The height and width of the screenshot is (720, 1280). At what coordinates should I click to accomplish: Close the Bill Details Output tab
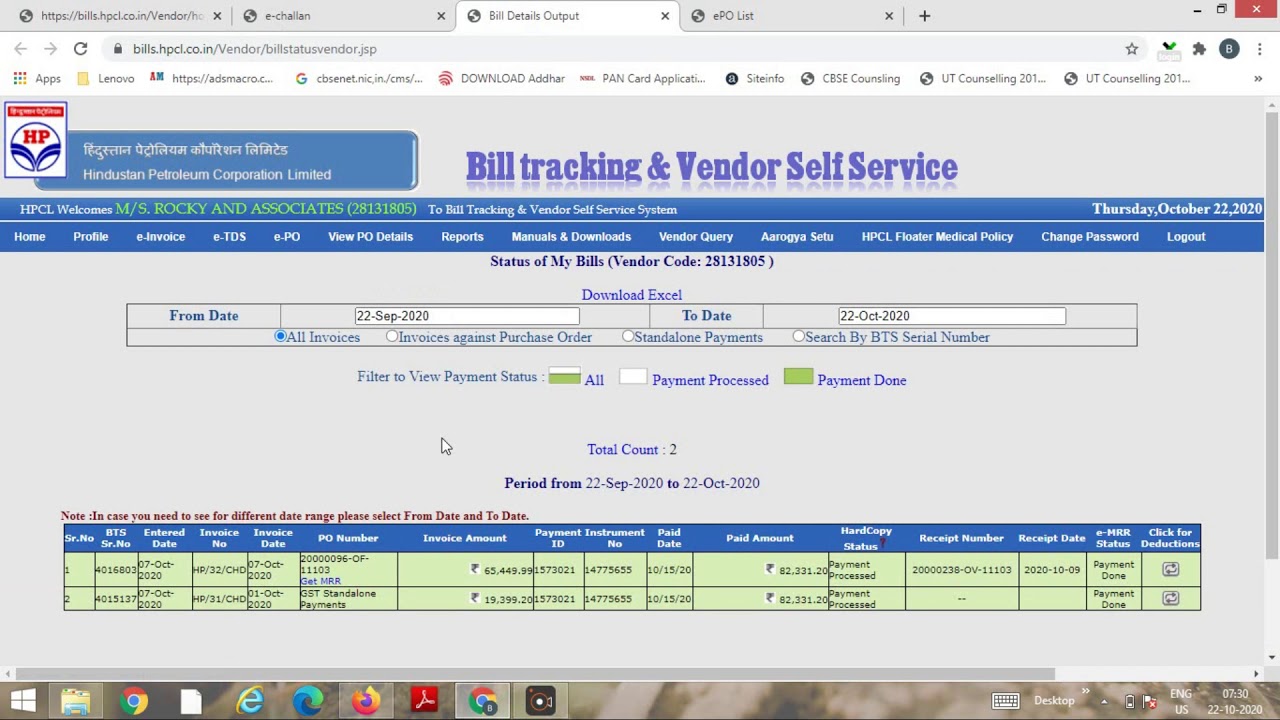[x=665, y=15]
